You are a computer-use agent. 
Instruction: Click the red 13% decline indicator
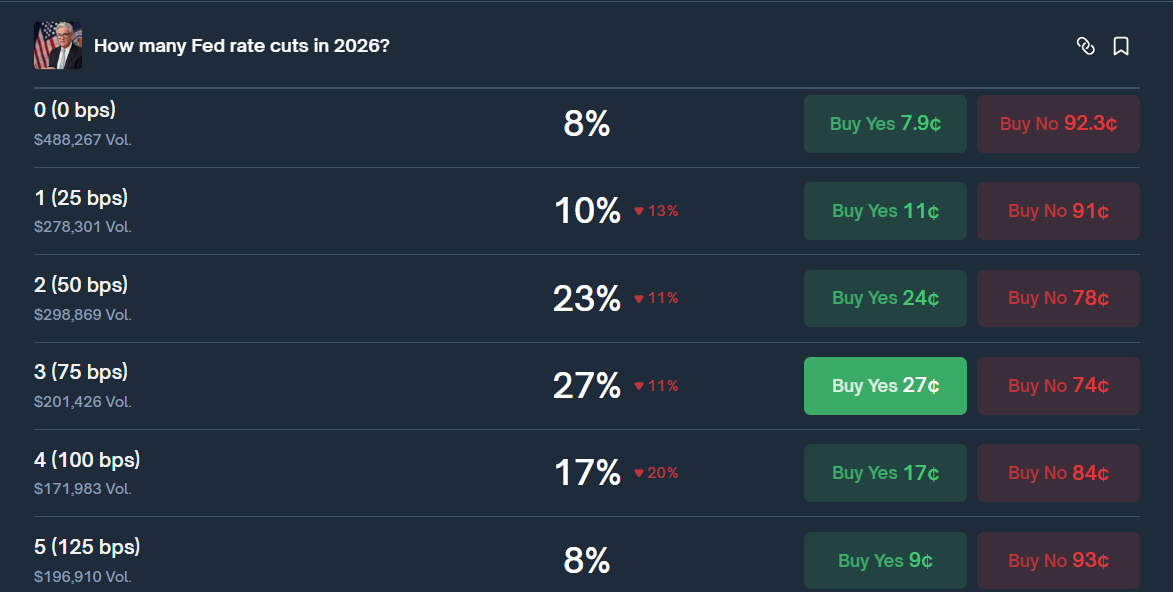(x=655, y=211)
